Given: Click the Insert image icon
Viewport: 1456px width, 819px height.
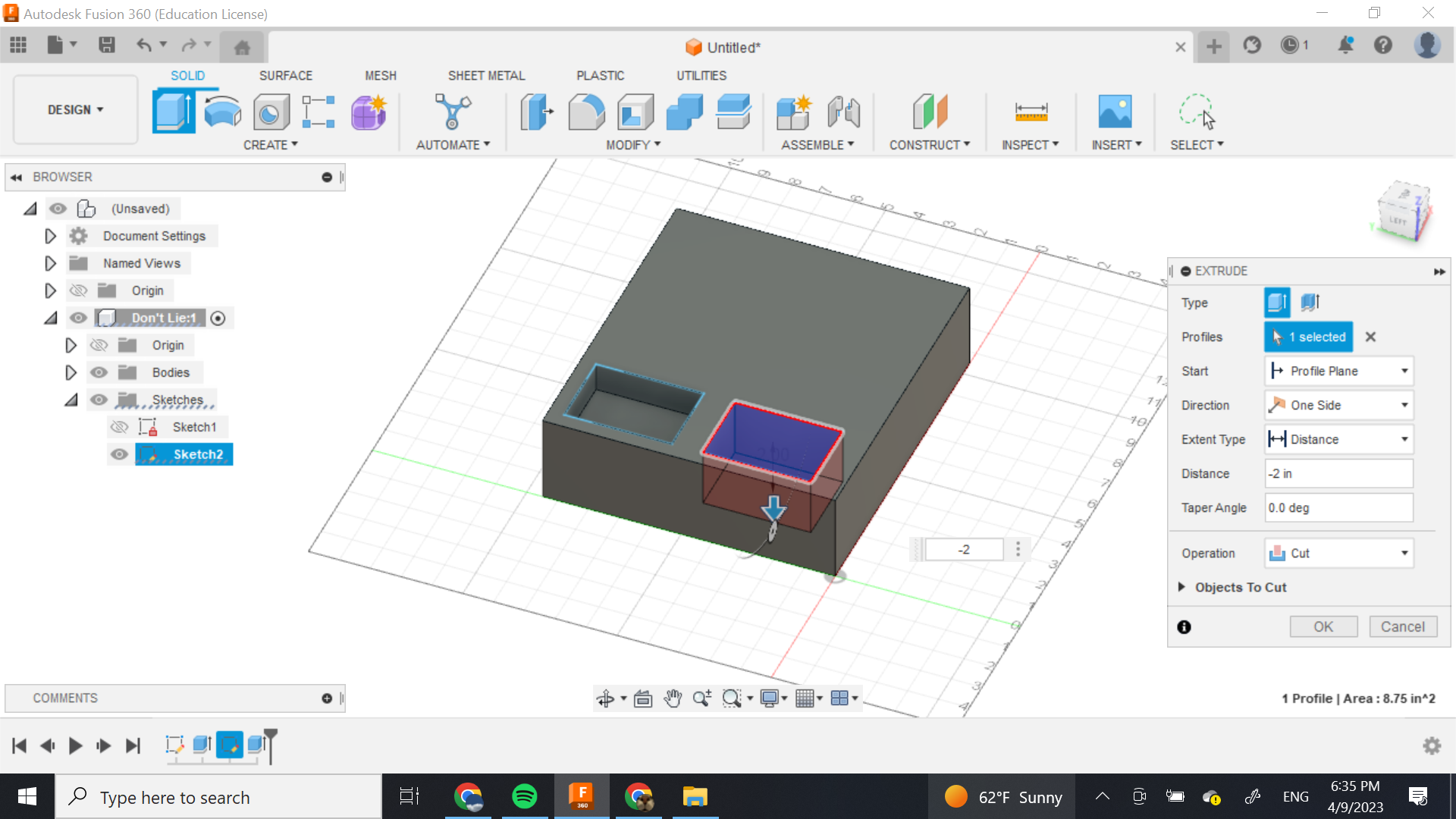Looking at the screenshot, I should 1115,111.
